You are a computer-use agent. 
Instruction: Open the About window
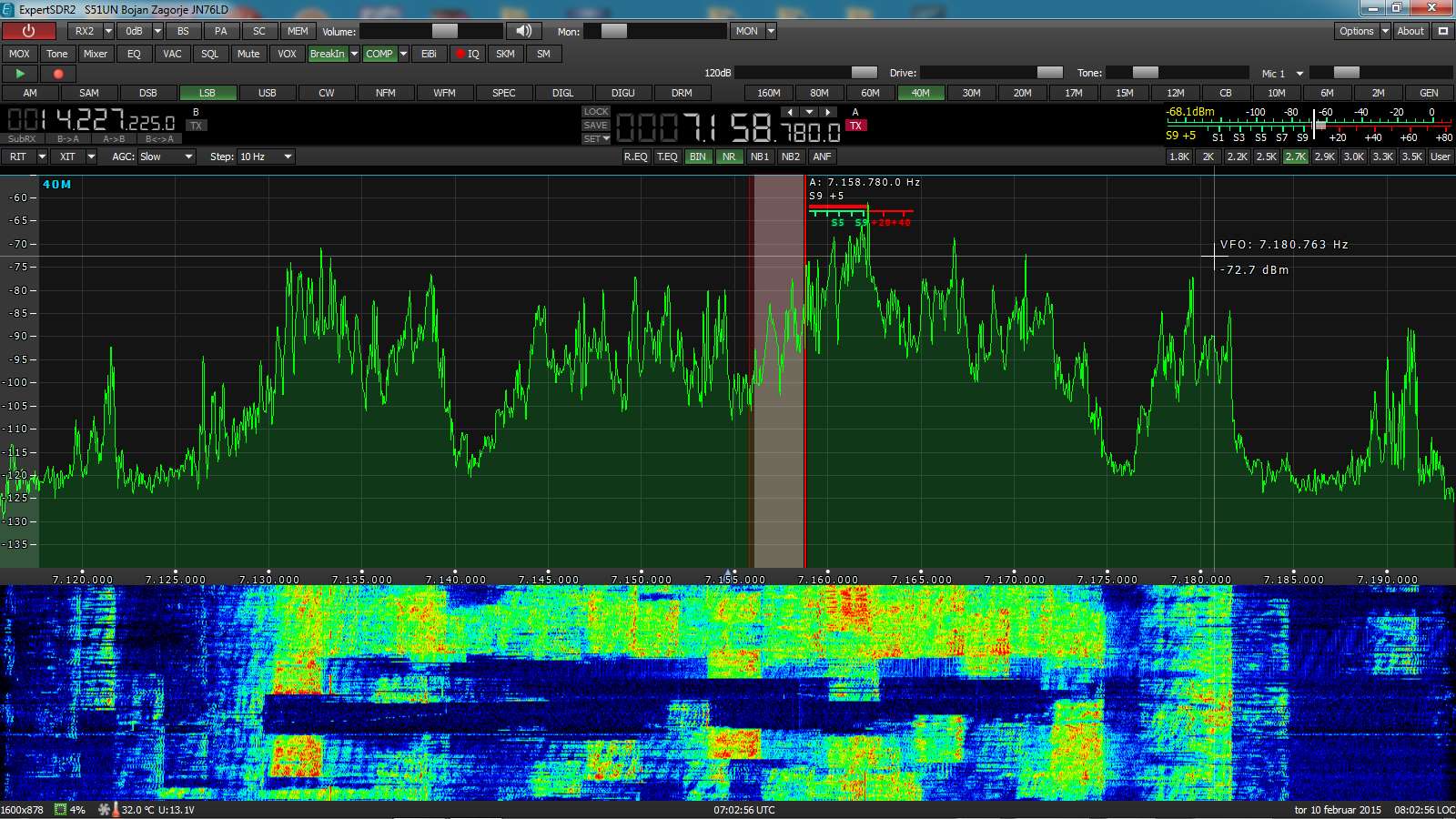[1410, 31]
